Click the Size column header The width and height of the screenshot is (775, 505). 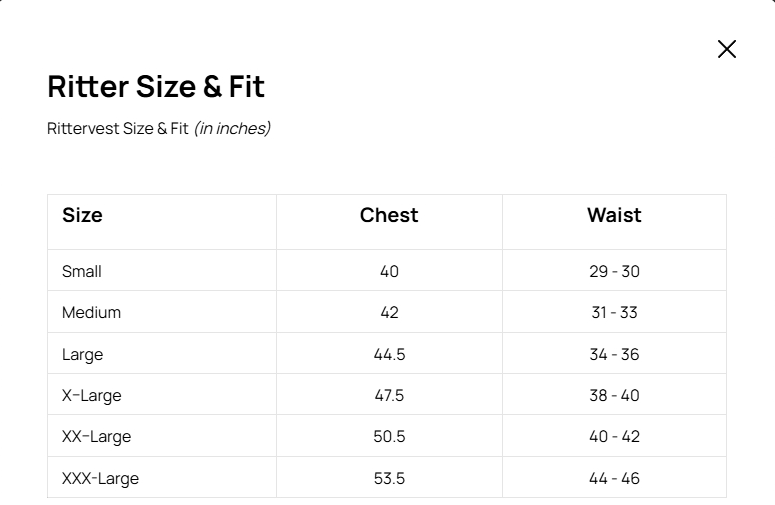(82, 215)
